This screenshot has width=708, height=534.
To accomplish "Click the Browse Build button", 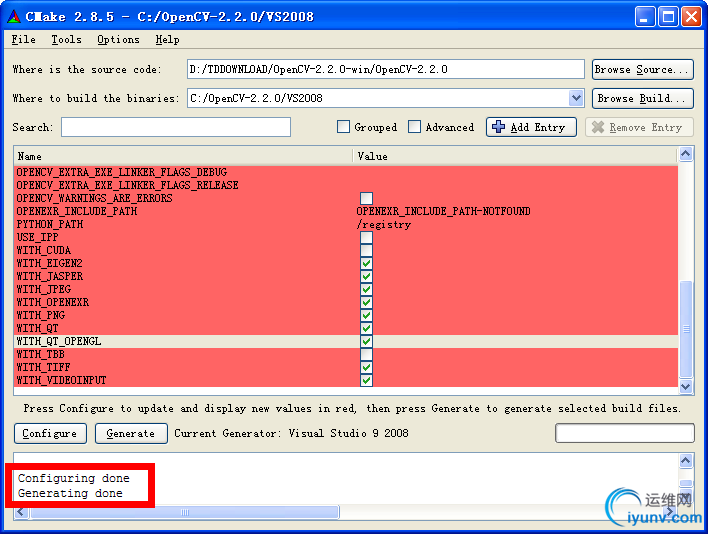I will tap(643, 98).
